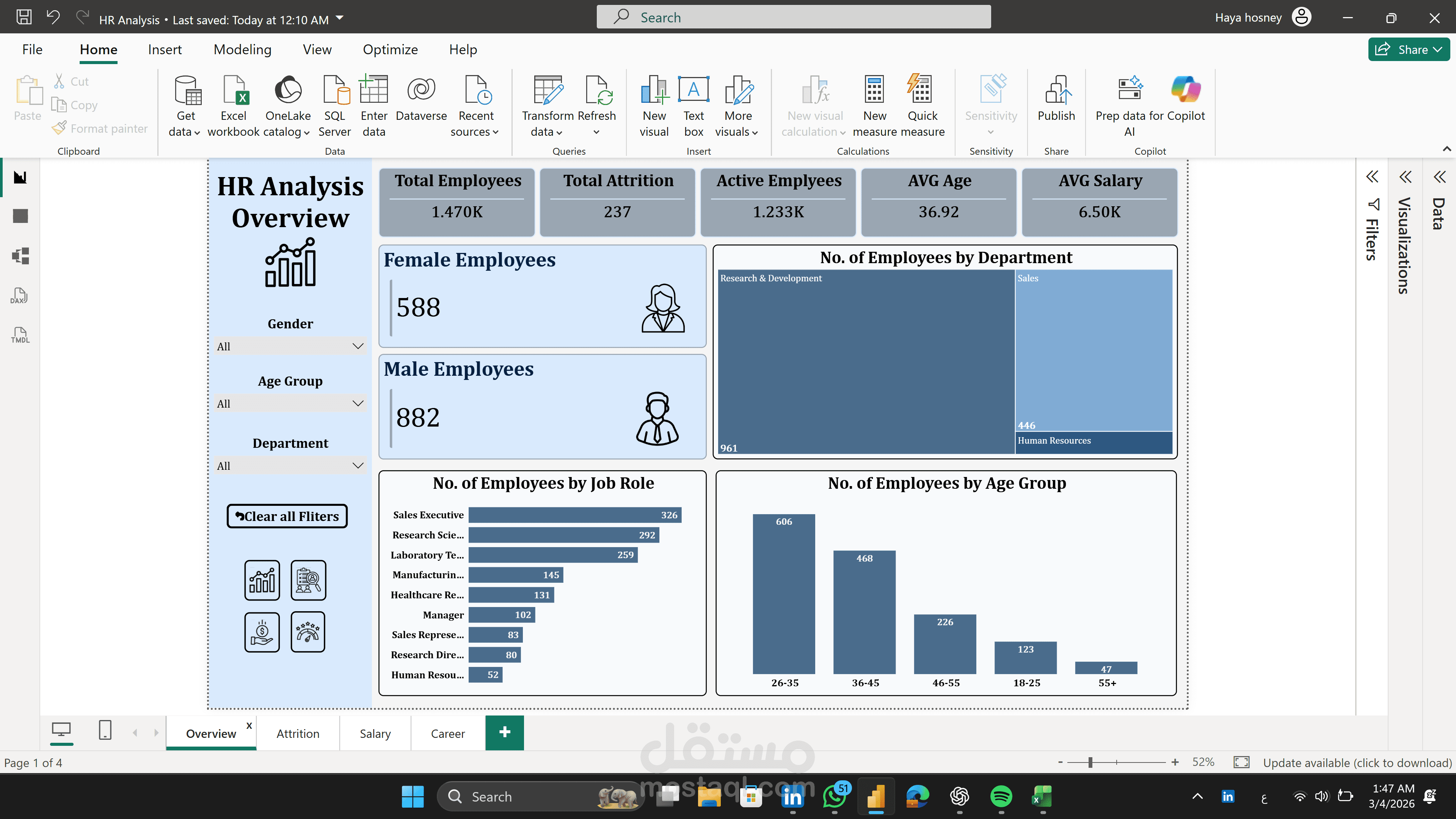Toggle fit-to-page view near zoom control
Screen dimensions: 1456x819
(1242, 762)
